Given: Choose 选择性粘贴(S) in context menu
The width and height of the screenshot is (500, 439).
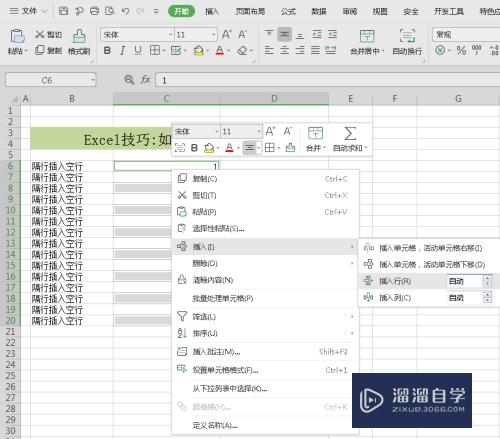Looking at the screenshot, I should (265, 229).
